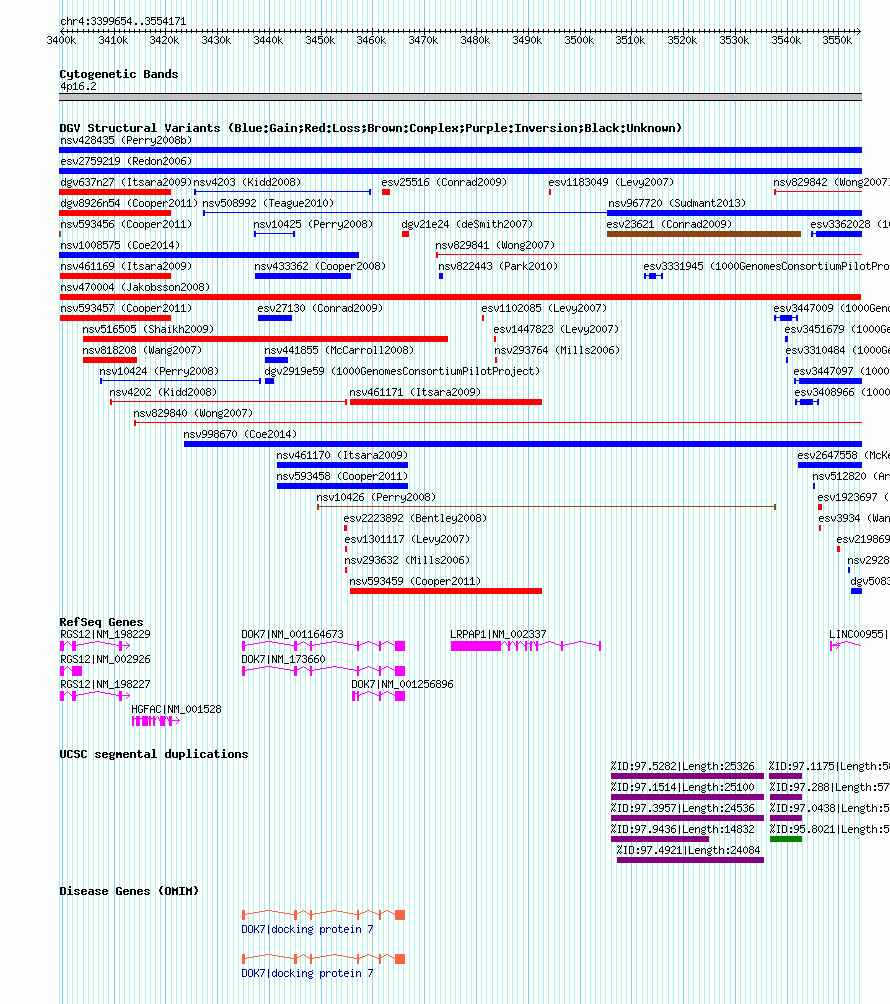Click nsv829840 (Wong2007) variant label
The width and height of the screenshot is (890, 1004).
[193, 414]
